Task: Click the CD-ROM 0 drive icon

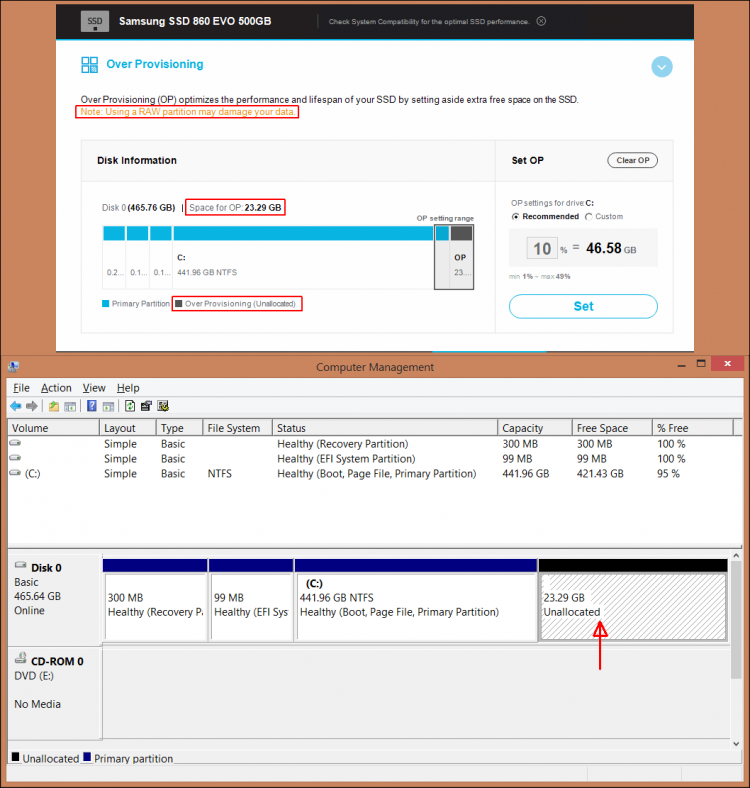Action: pos(21,658)
